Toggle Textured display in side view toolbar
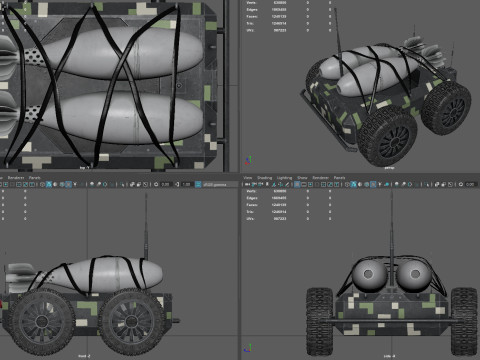Image resolution: width=480 pixels, height=360 pixels. 373,184
